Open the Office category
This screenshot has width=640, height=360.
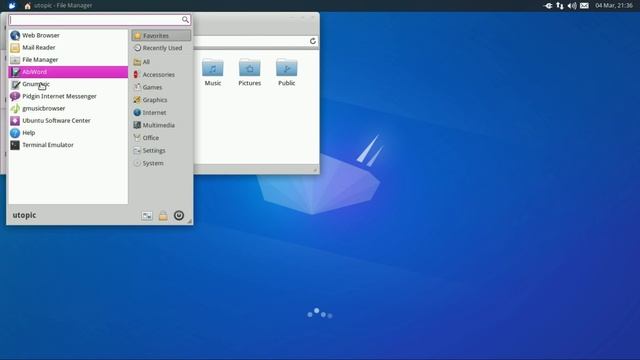161,138
